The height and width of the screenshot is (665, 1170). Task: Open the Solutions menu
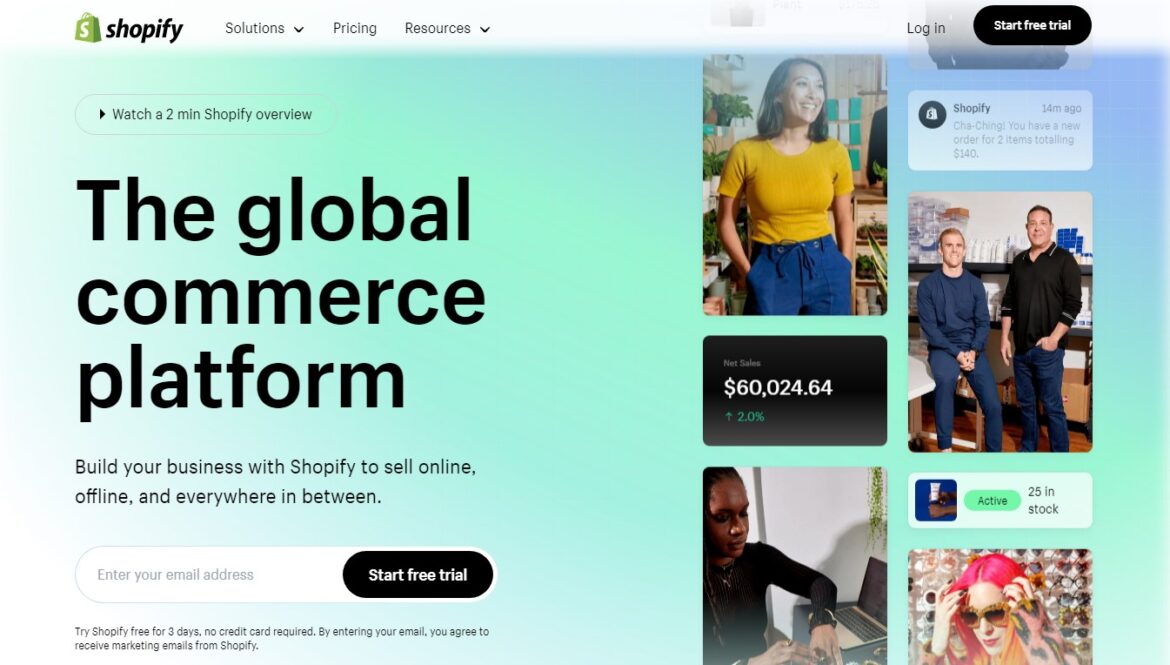(264, 28)
